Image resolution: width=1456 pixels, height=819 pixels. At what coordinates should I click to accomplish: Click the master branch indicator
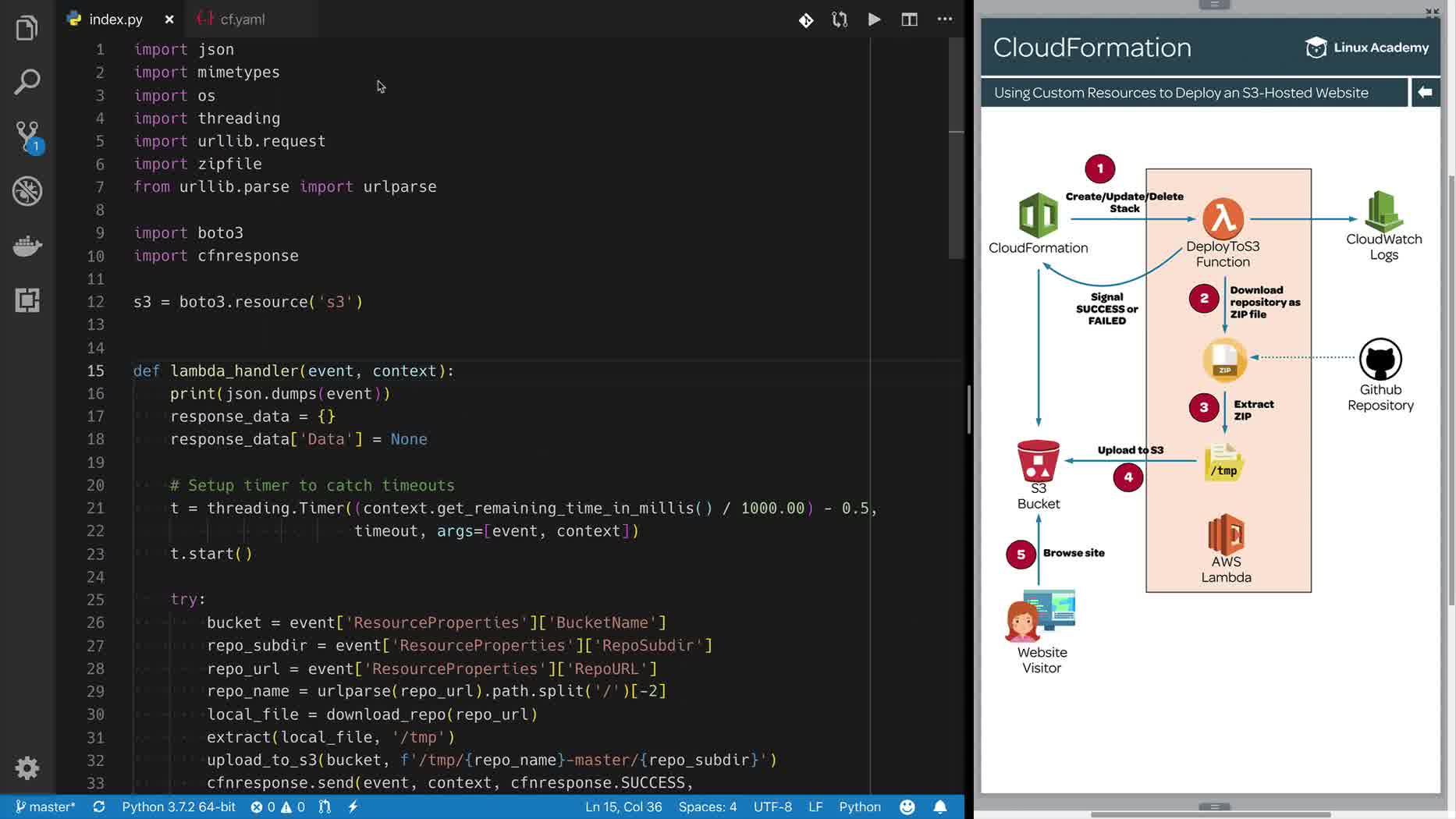click(46, 807)
